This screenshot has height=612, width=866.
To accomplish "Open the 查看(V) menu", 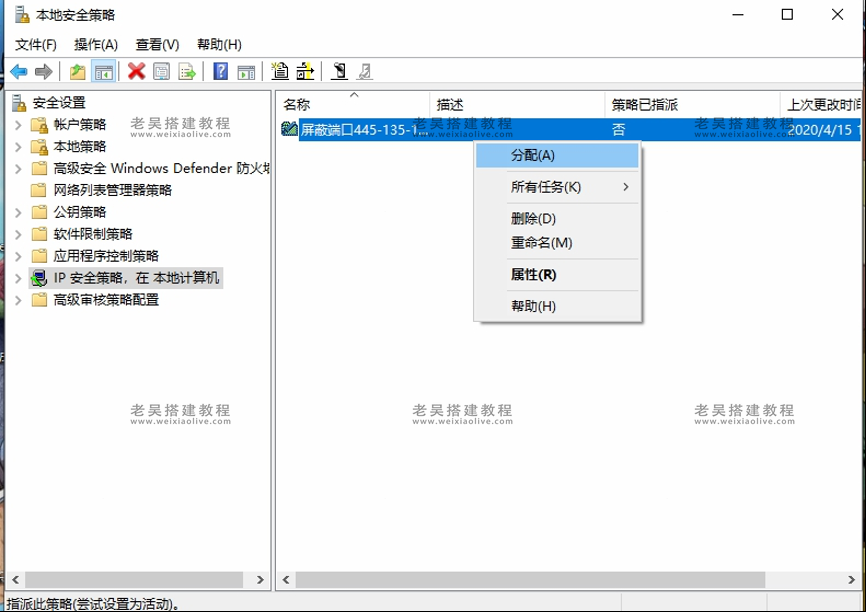I will point(151,44).
